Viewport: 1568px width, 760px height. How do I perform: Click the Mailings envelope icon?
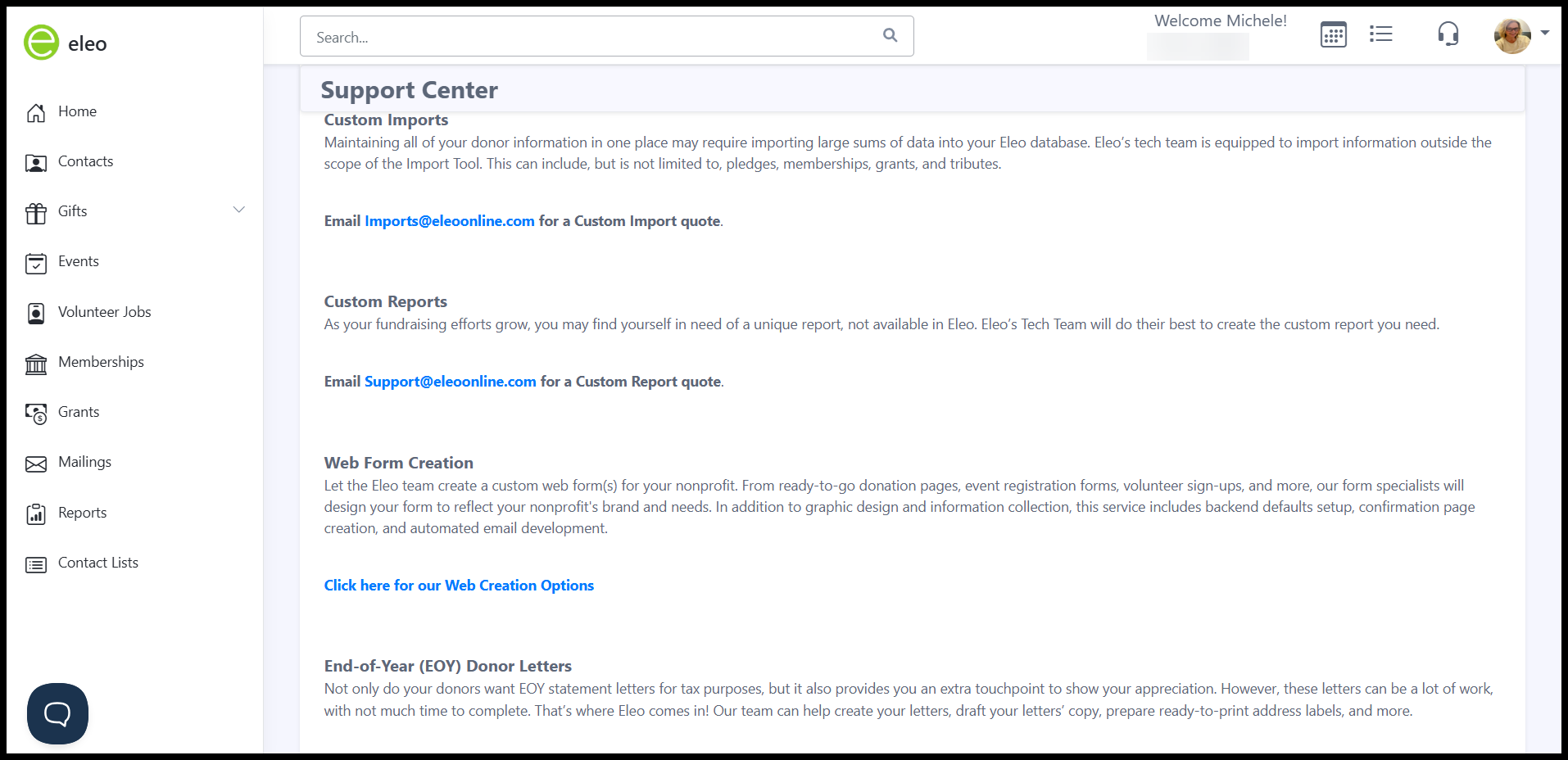click(36, 464)
